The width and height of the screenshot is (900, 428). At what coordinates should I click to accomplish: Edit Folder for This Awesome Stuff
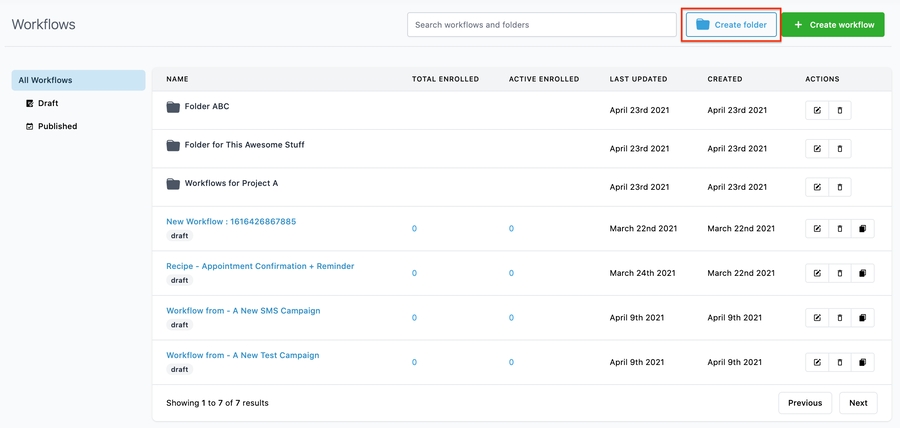coord(817,148)
